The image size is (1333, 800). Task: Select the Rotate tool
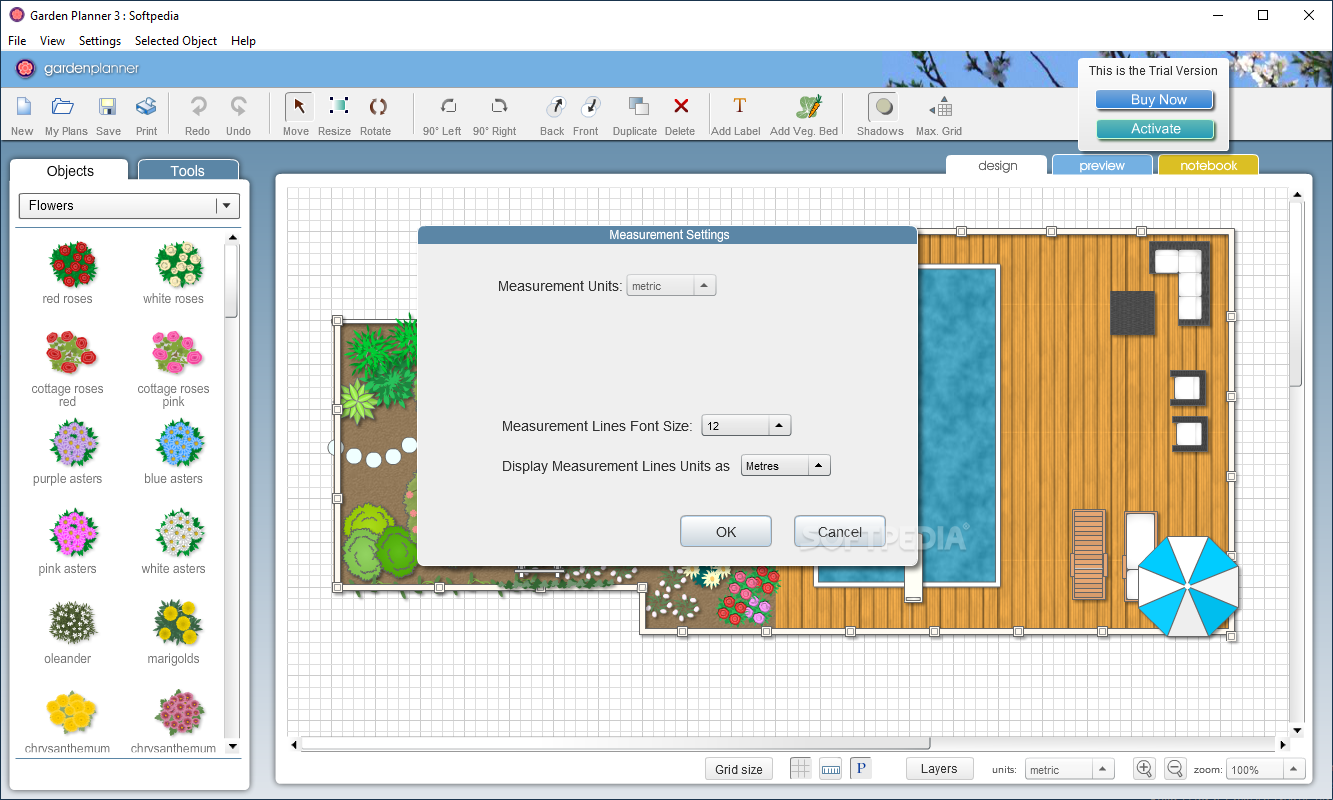tap(378, 107)
